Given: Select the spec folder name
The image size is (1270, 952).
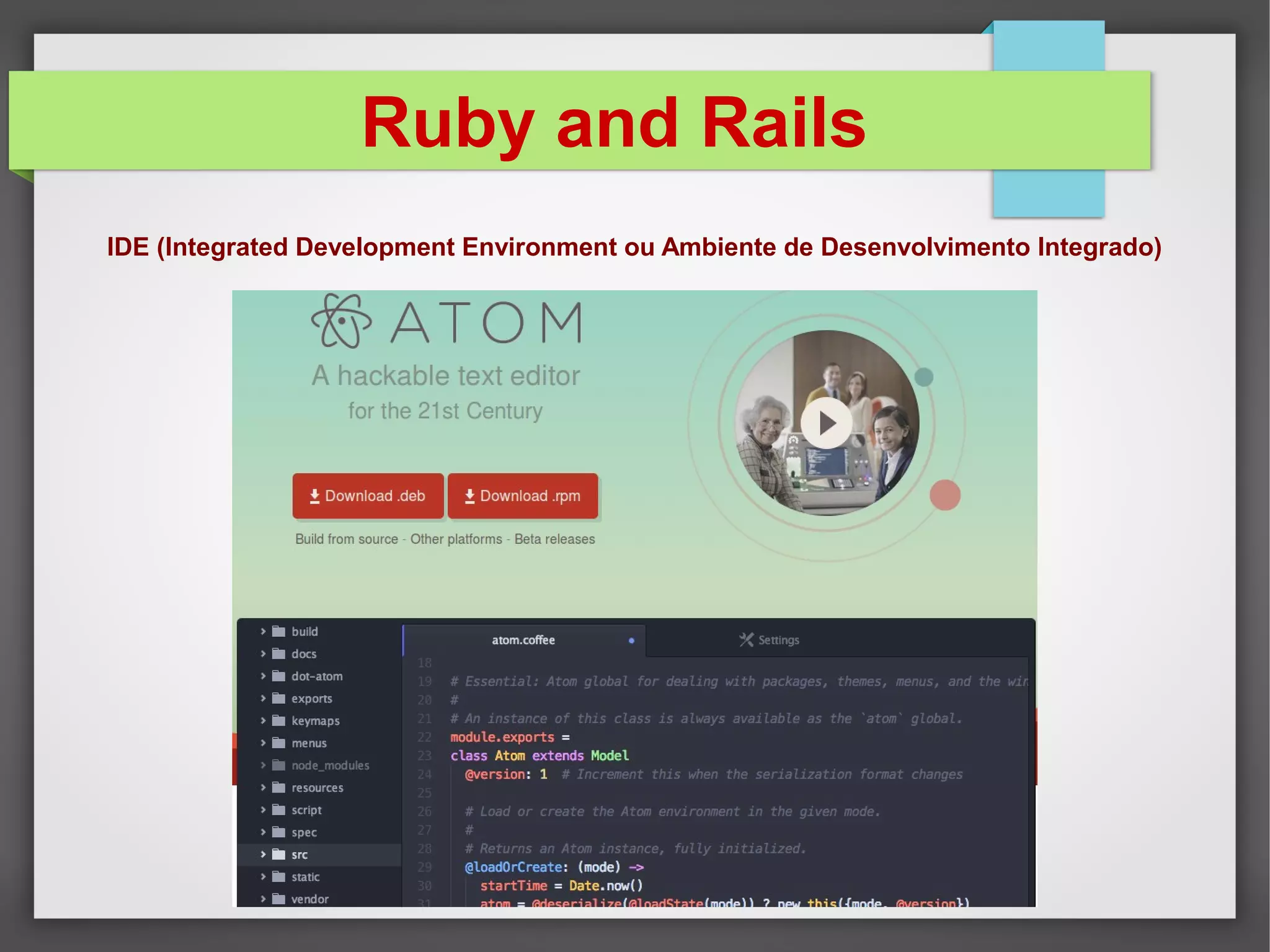Looking at the screenshot, I should (304, 833).
